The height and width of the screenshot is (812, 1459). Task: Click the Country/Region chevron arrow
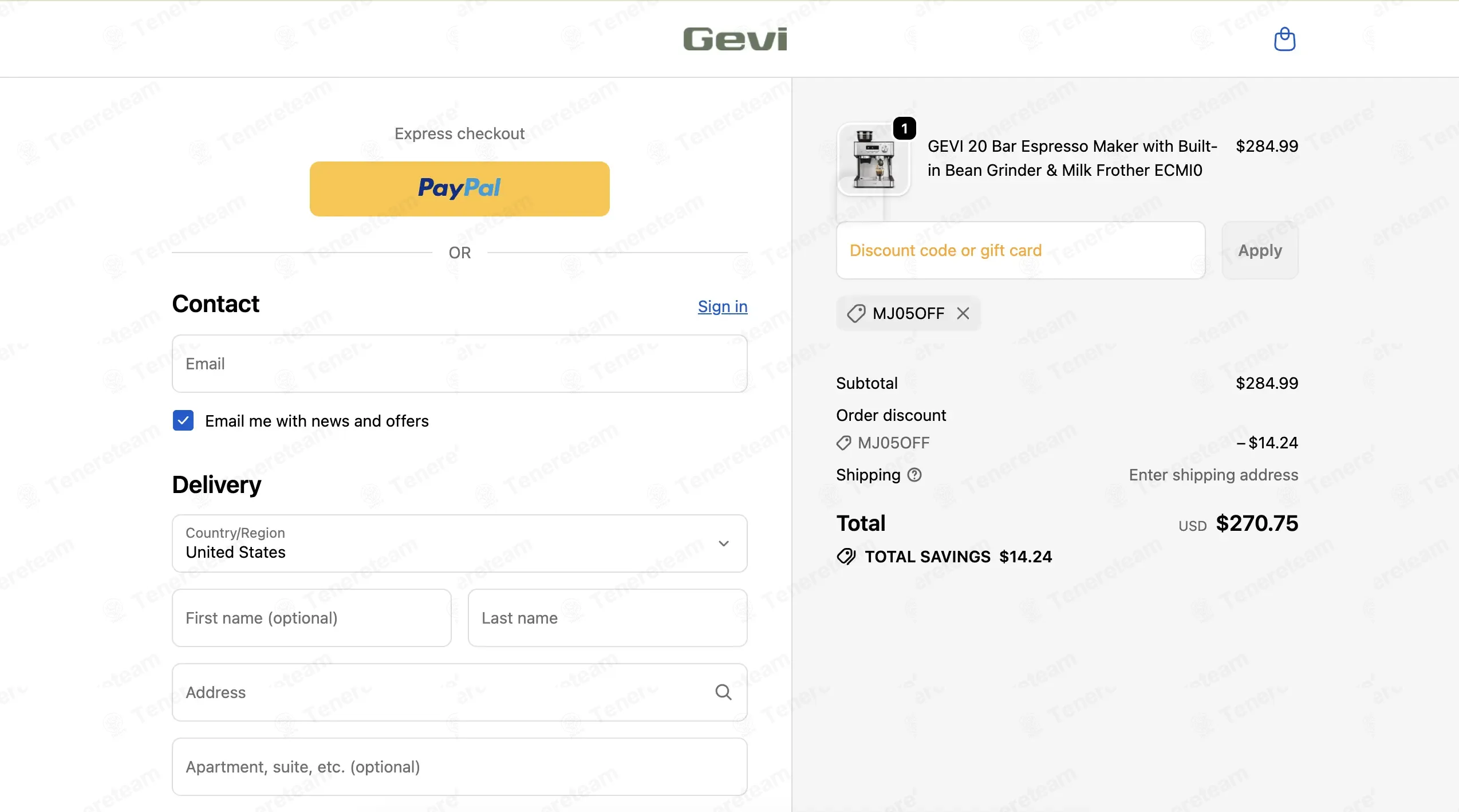coord(724,543)
